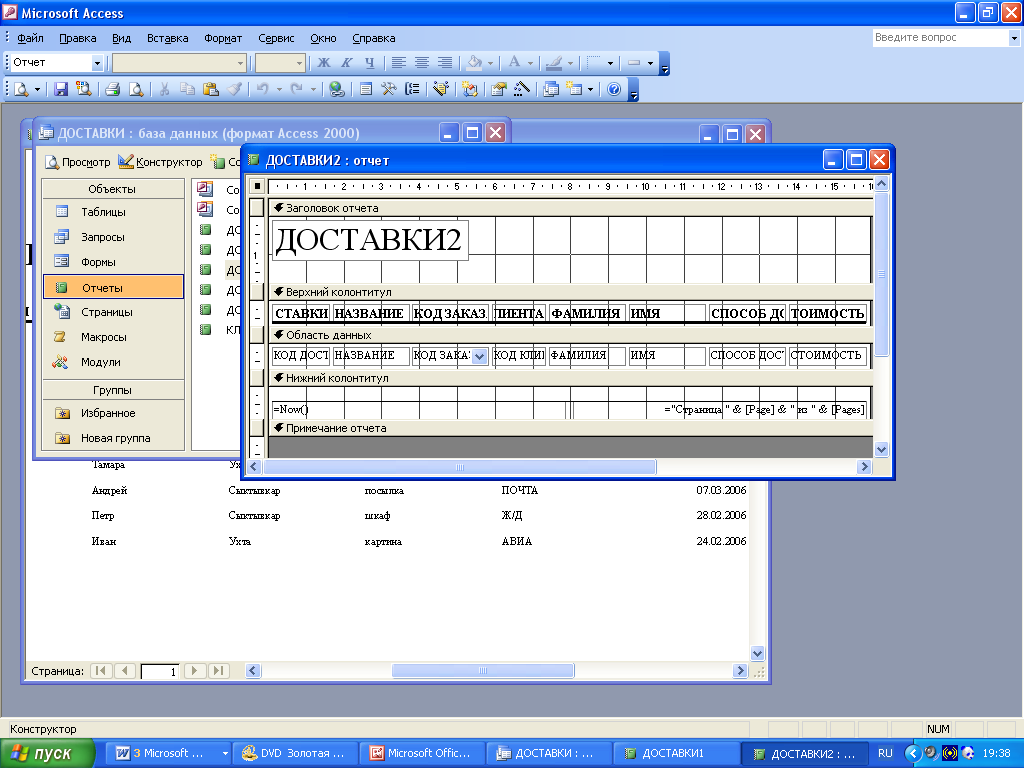
Task: Expand the Fill Color dropdown arrow
Action: [490, 63]
